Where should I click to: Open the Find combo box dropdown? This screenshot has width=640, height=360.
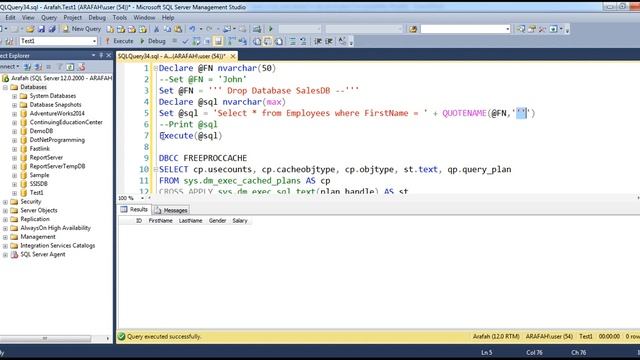(507, 29)
